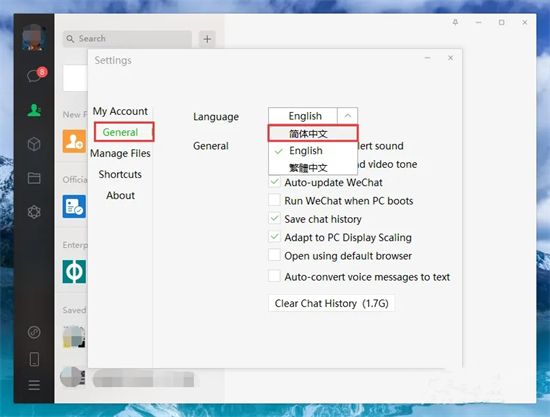Image resolution: width=550 pixels, height=417 pixels.
Task: Switch to the My Account tab
Action: tap(120, 111)
